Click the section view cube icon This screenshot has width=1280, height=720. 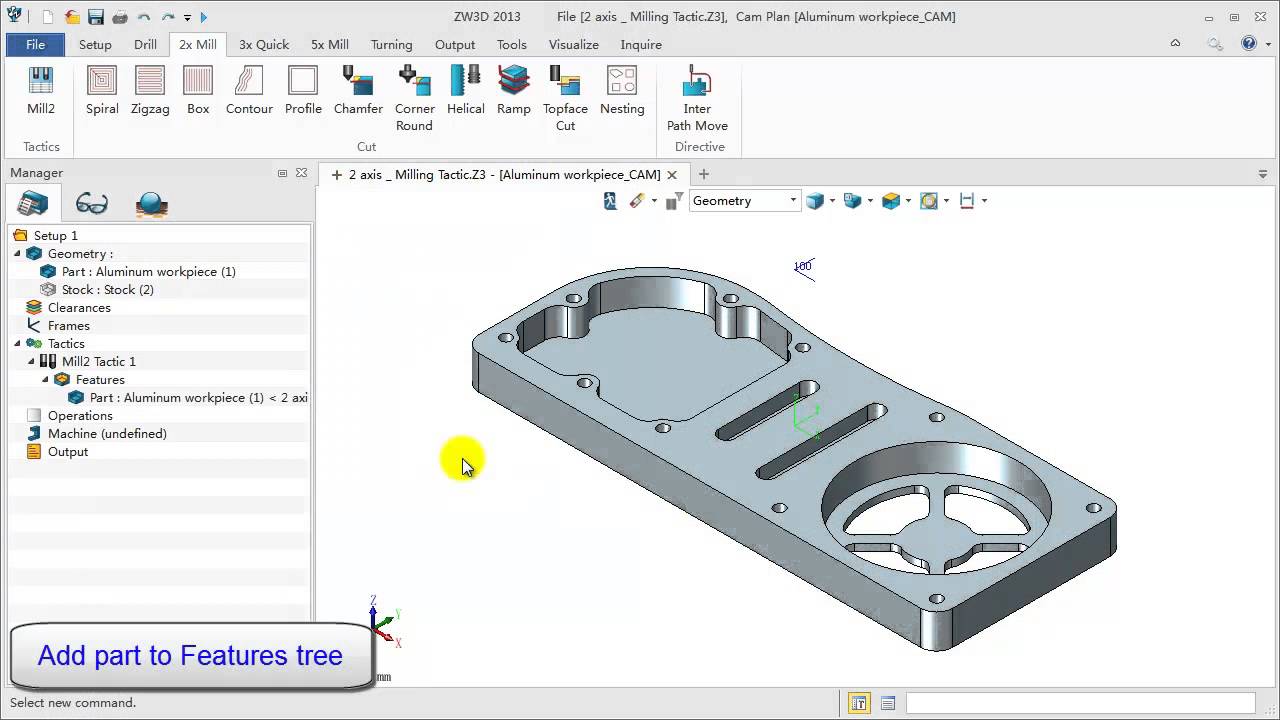coord(891,201)
